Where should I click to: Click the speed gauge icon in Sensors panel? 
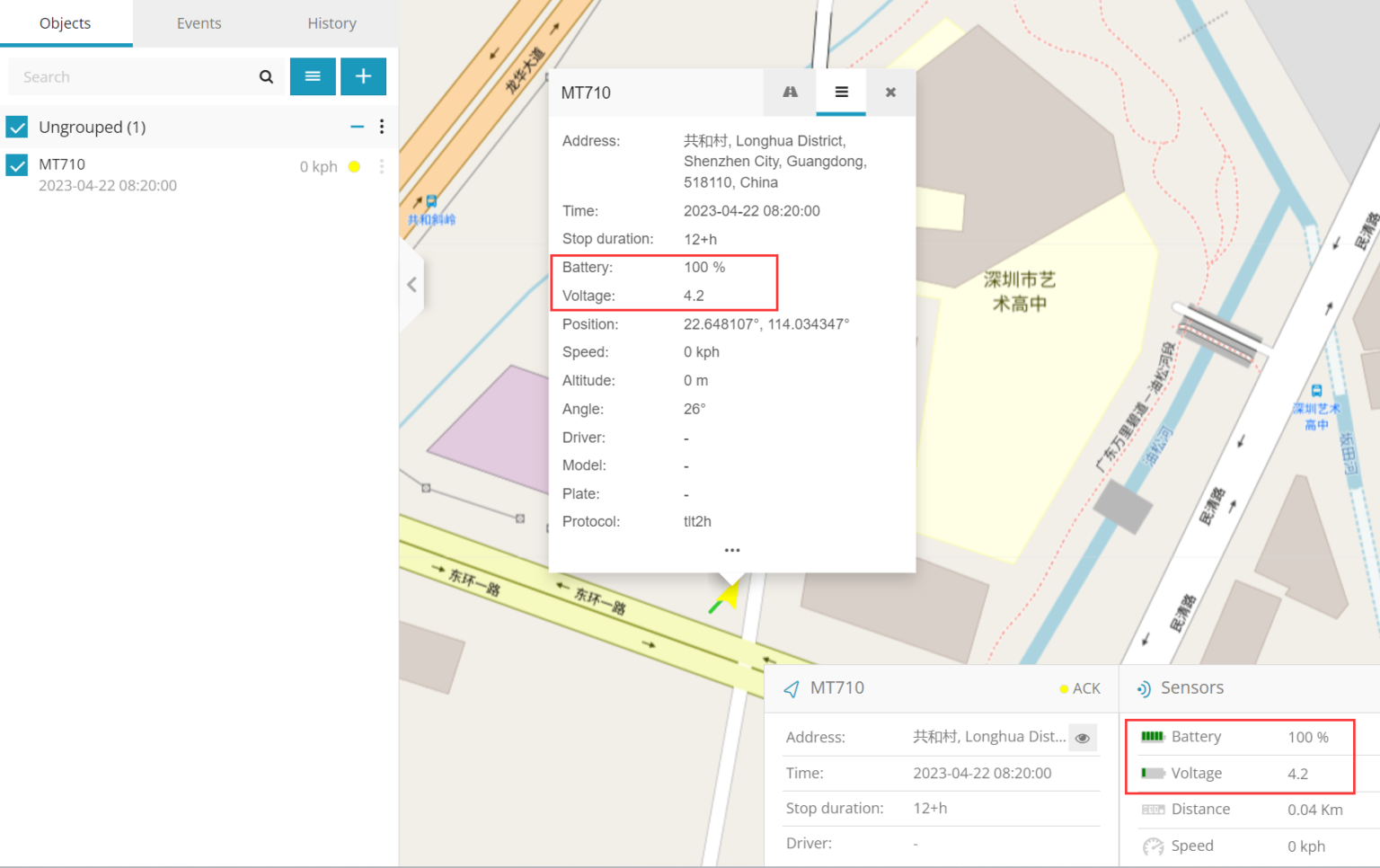pos(1153,846)
